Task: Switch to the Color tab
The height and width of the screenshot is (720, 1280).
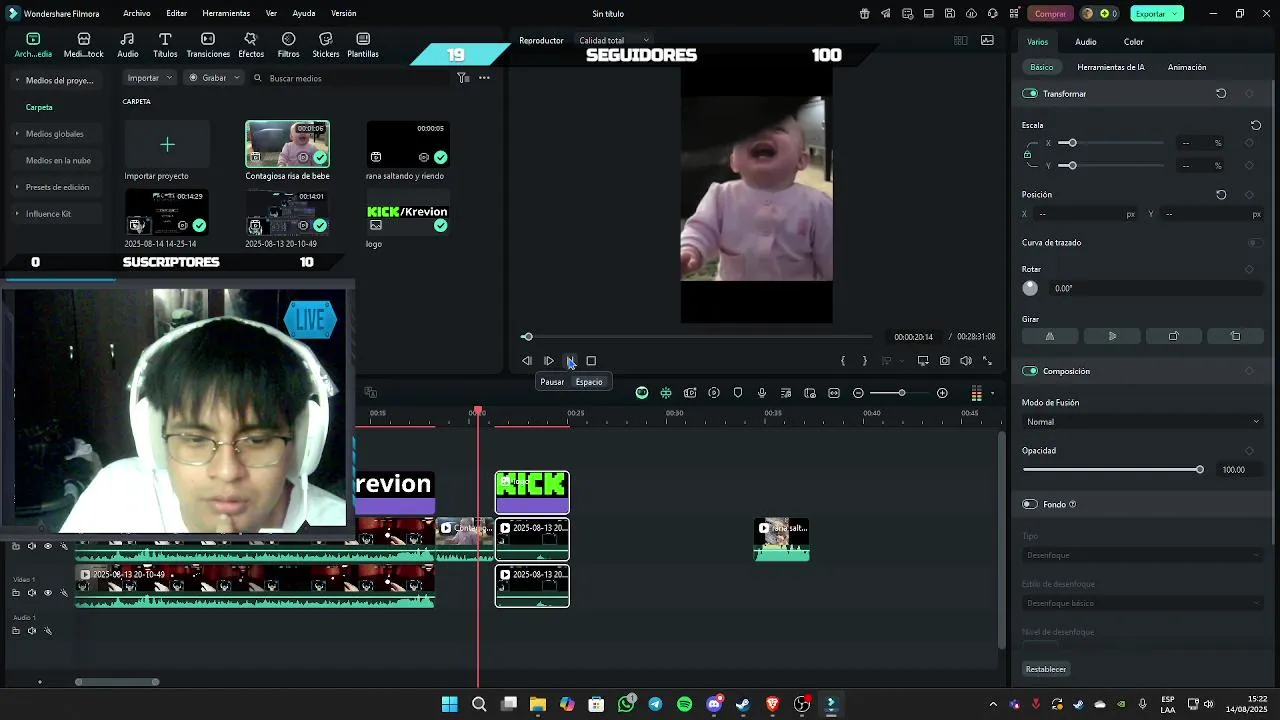Action: click(x=1133, y=42)
